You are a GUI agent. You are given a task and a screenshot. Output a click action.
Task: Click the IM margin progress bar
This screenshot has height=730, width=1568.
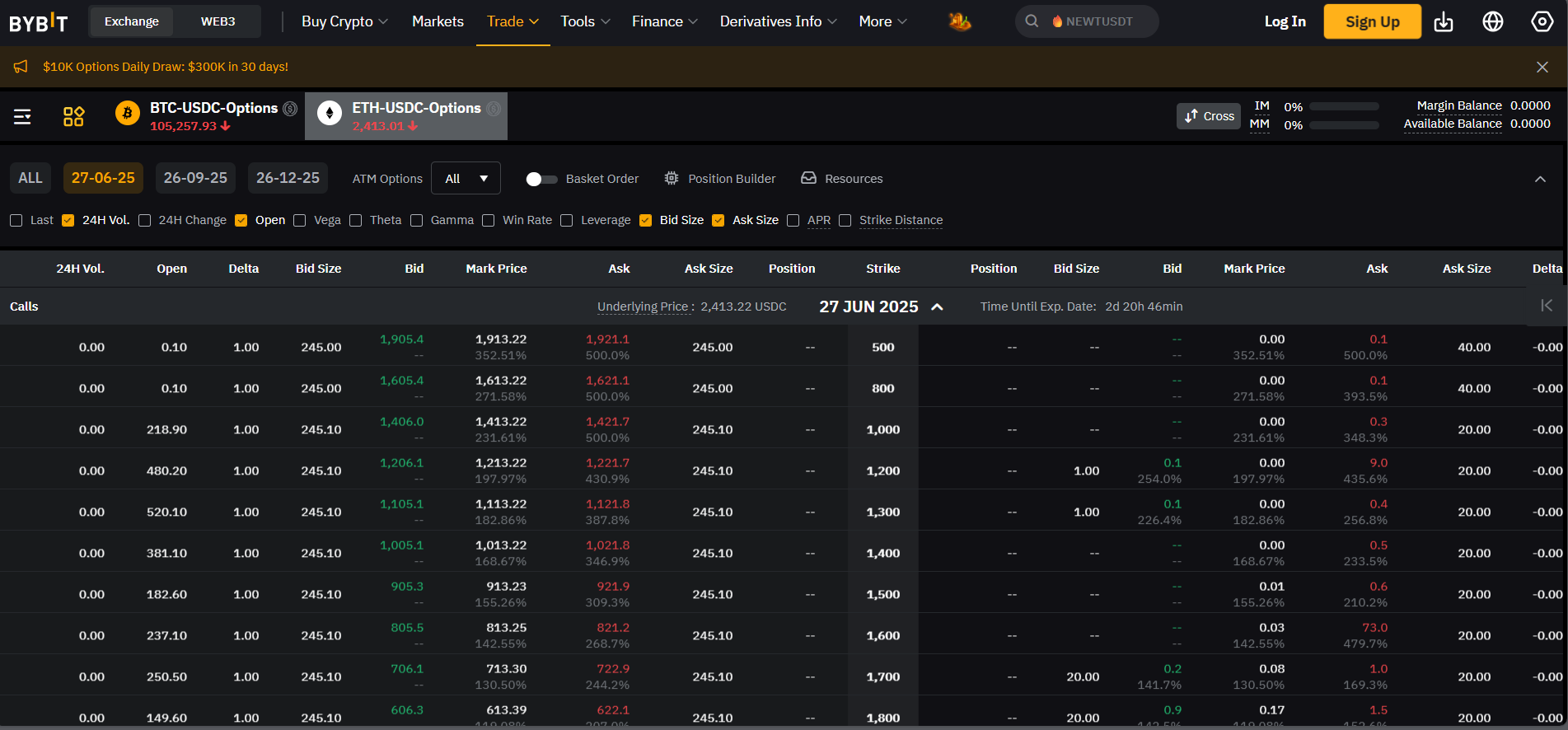pyautogui.click(x=1344, y=106)
